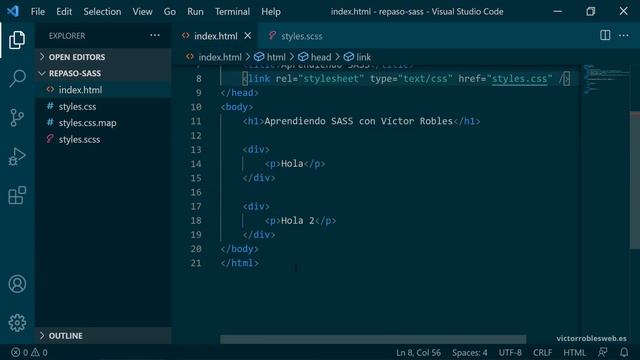Click the head breadcrumb item
This screenshot has width=640, height=360.
pos(321,57)
